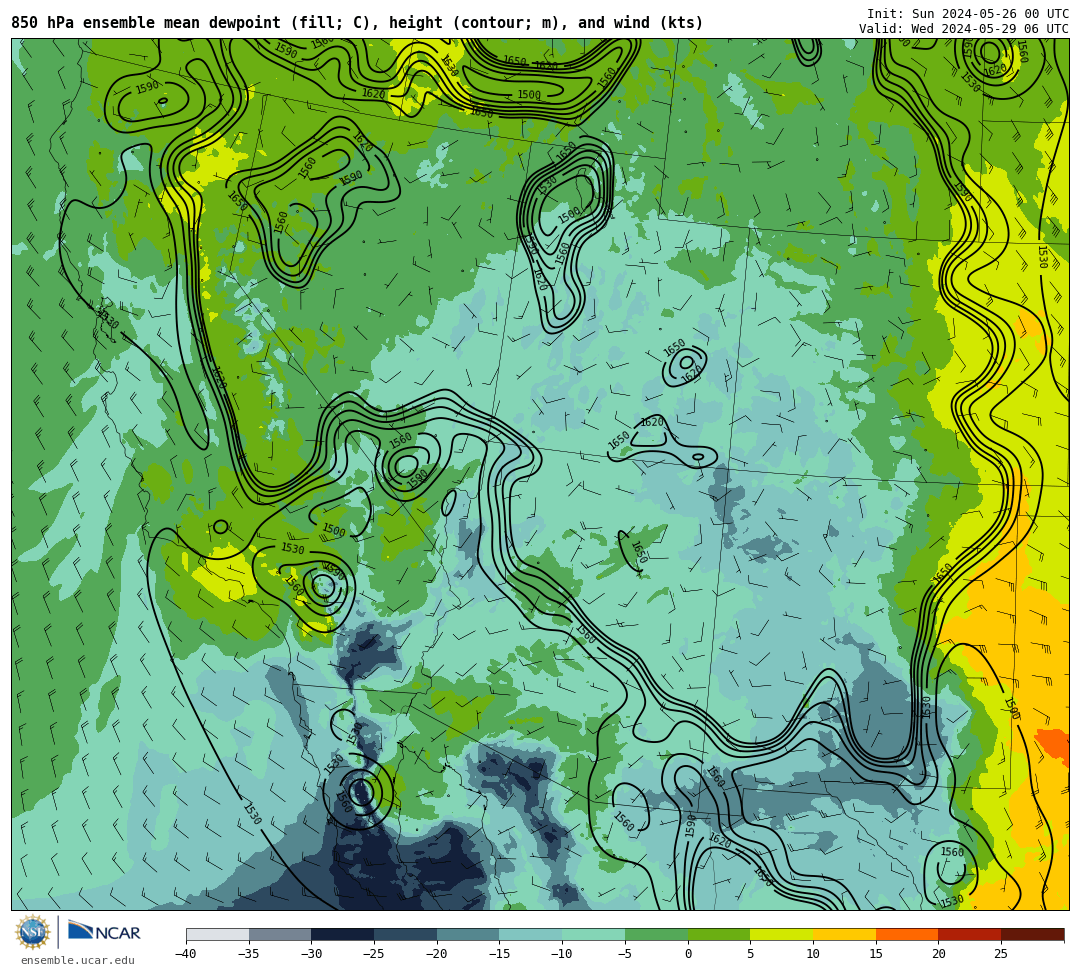Pick the -25 to -20 dark blue swatch
This screenshot has height=973, width=1080.
click(x=406, y=934)
